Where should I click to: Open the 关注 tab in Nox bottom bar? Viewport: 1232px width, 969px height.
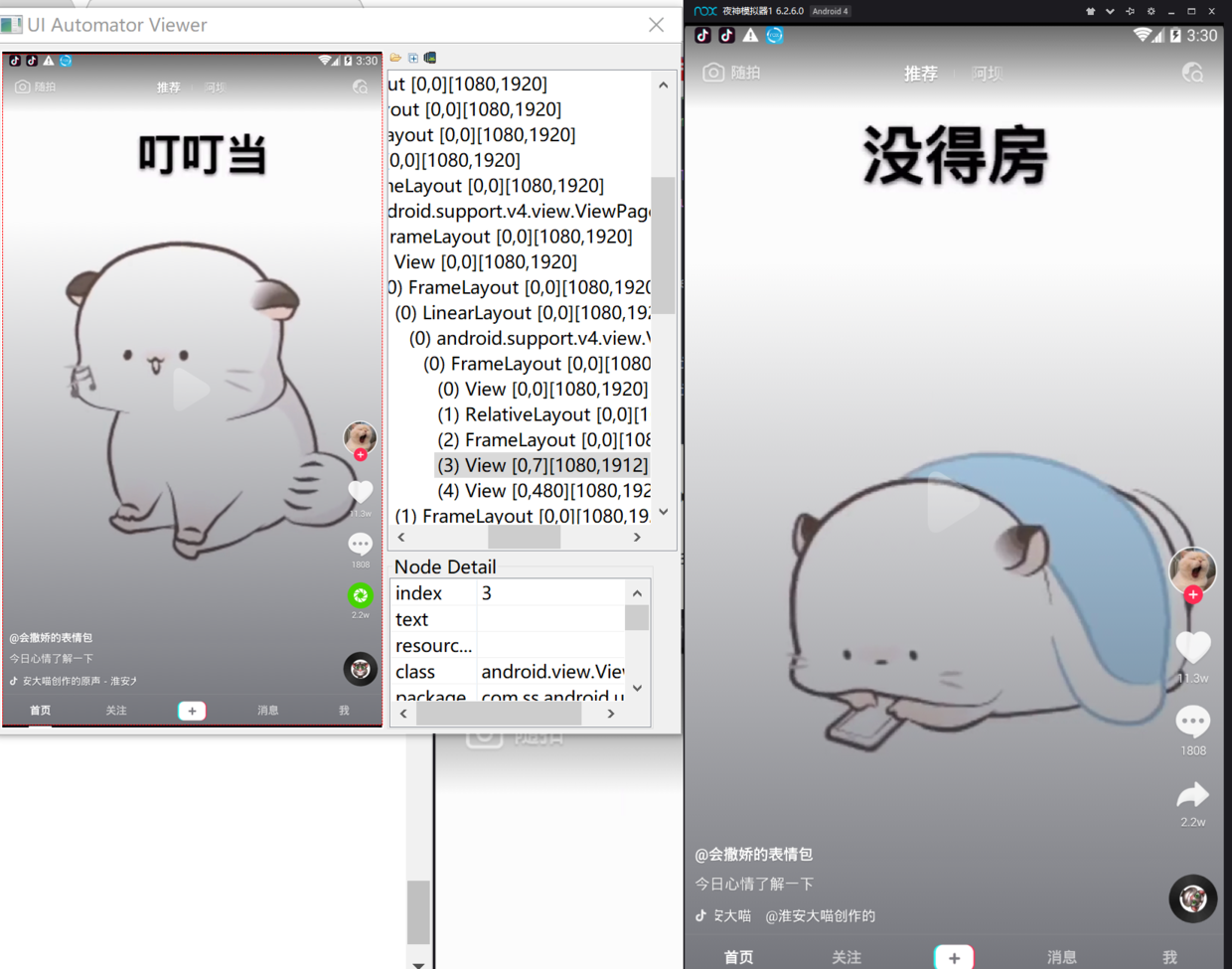coord(846,957)
